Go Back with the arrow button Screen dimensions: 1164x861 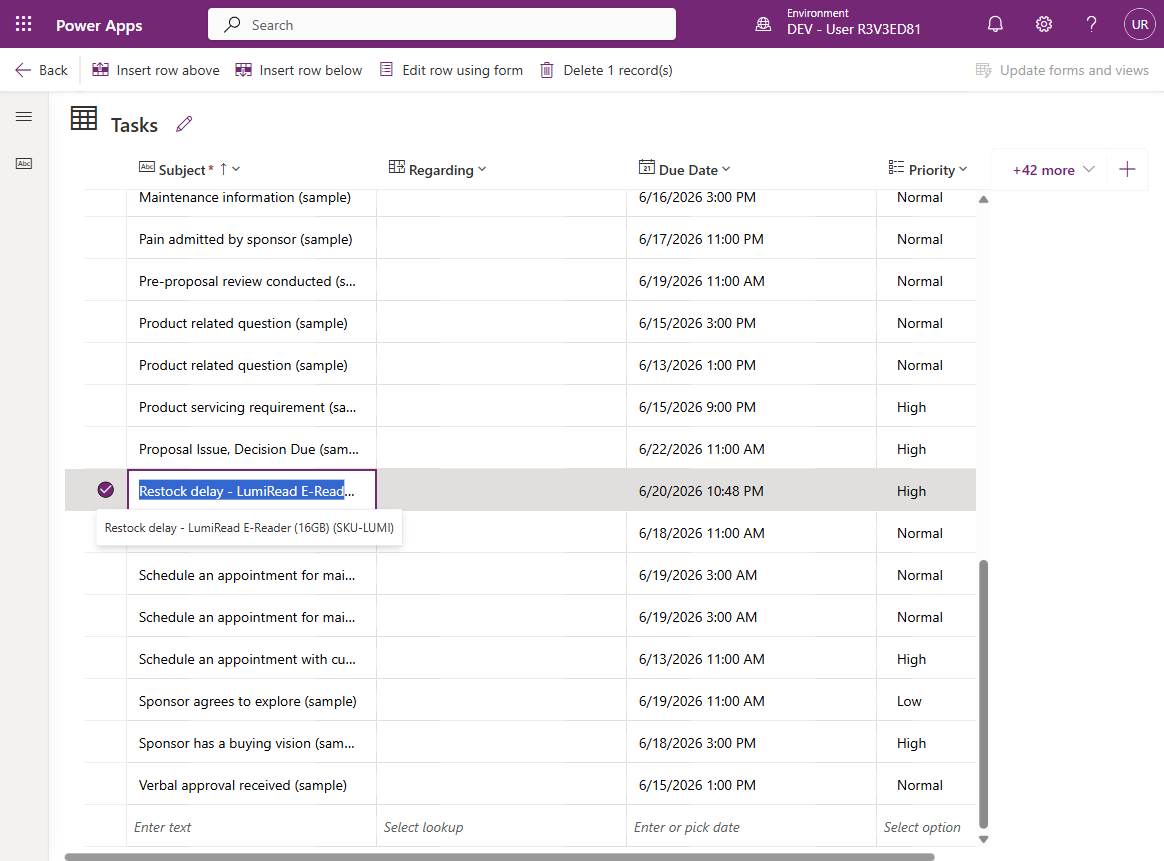[41, 70]
